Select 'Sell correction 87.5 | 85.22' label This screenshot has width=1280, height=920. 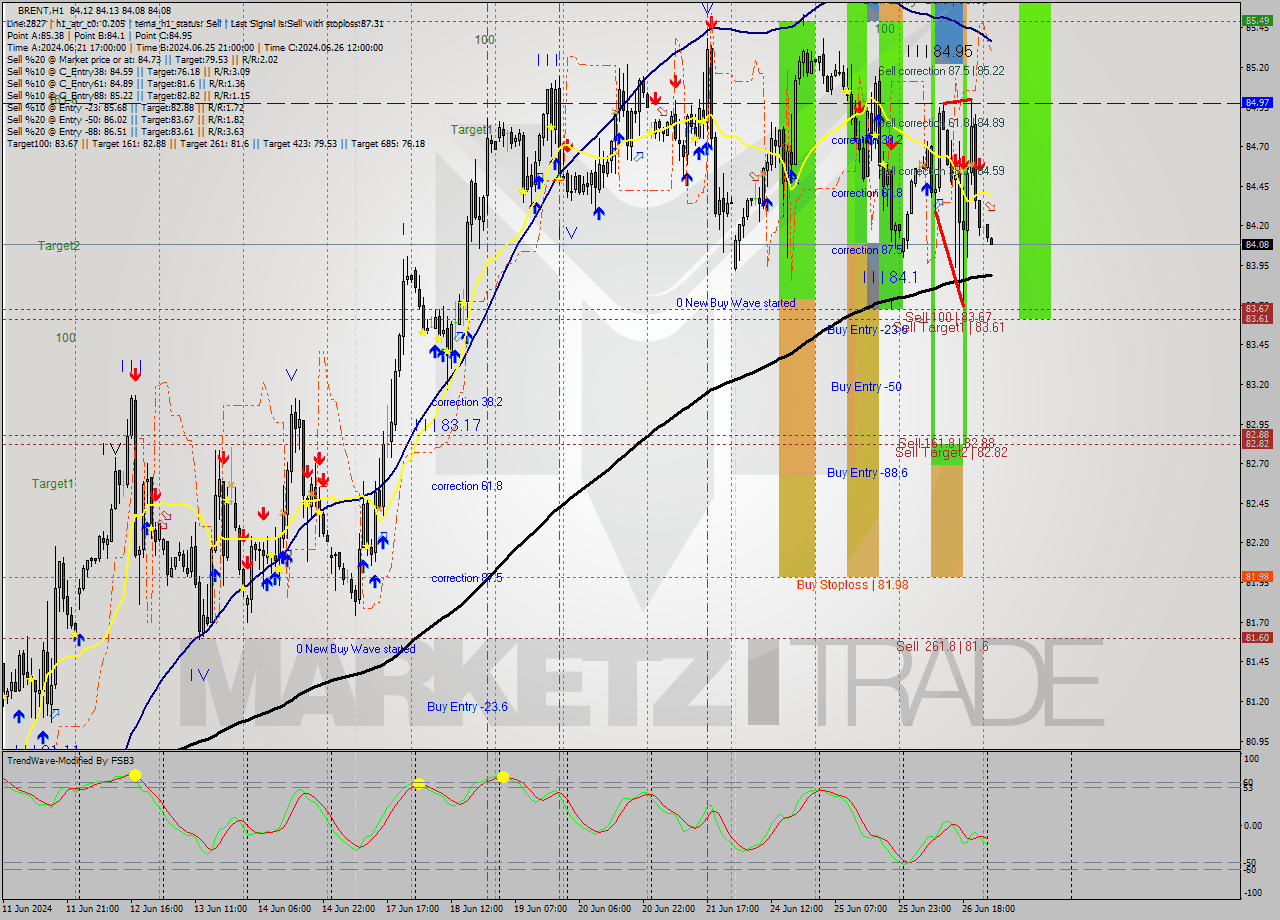point(941,71)
